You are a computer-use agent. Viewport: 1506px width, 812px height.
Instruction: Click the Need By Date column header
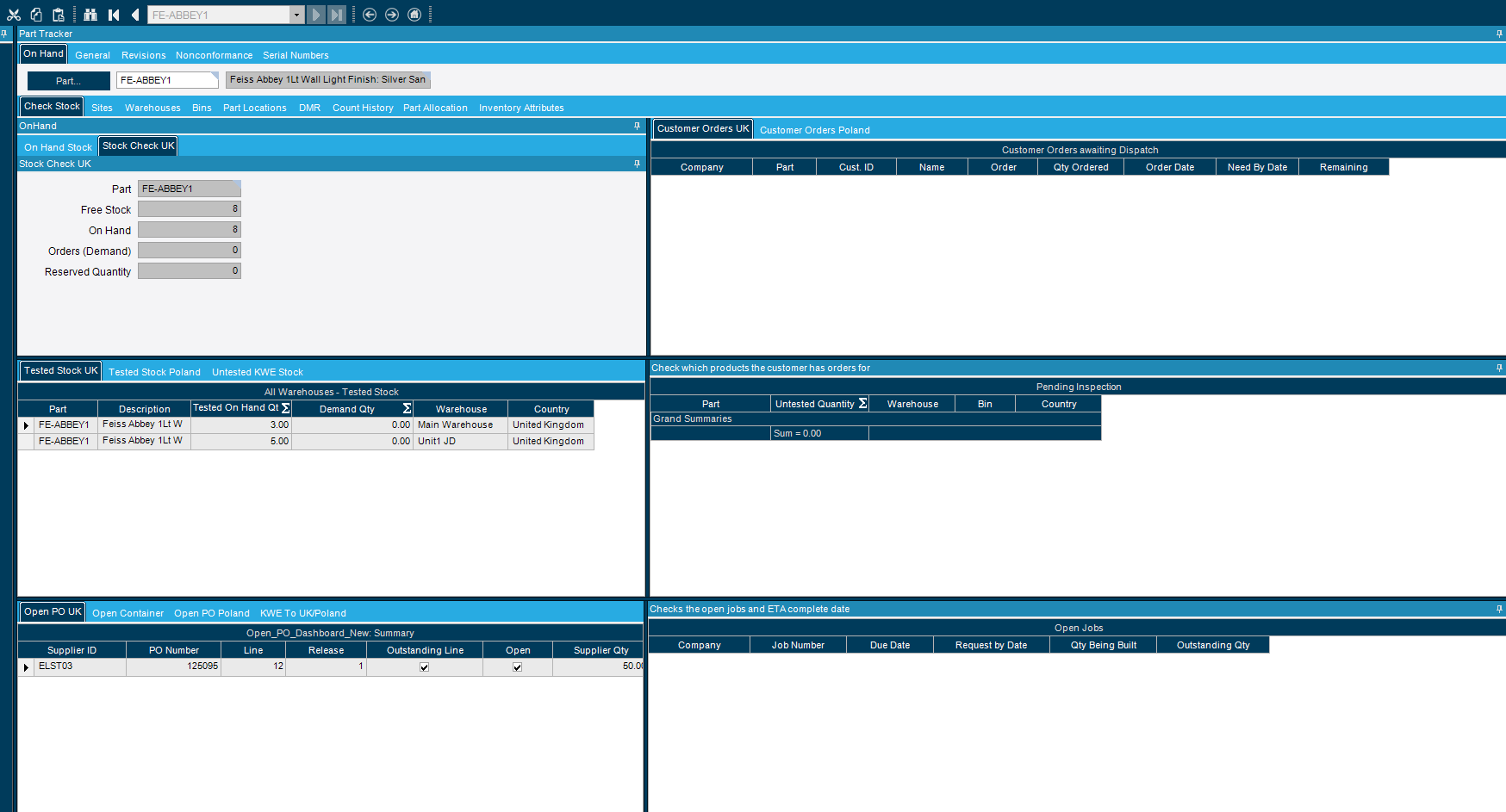[x=1257, y=167]
